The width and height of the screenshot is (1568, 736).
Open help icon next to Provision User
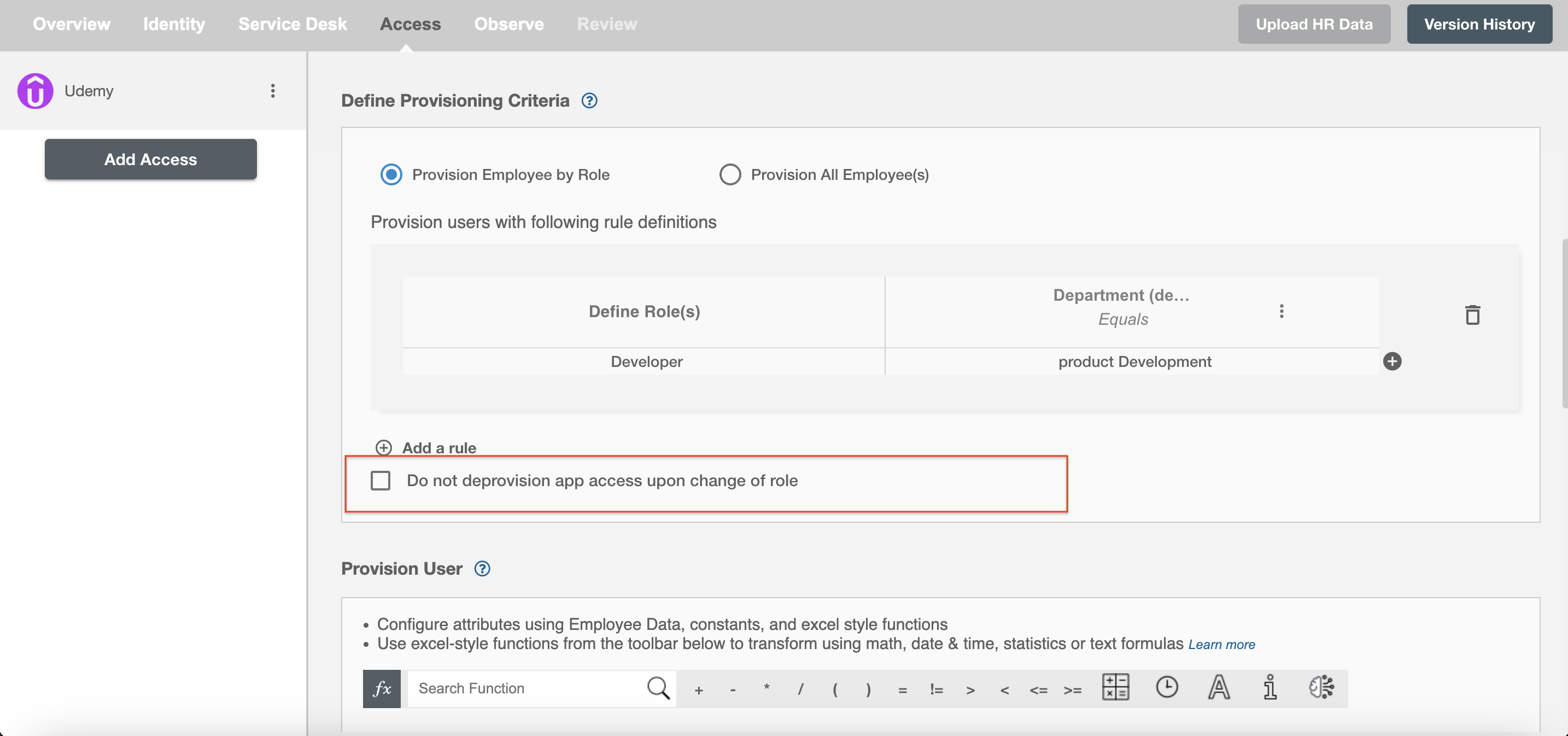click(482, 569)
